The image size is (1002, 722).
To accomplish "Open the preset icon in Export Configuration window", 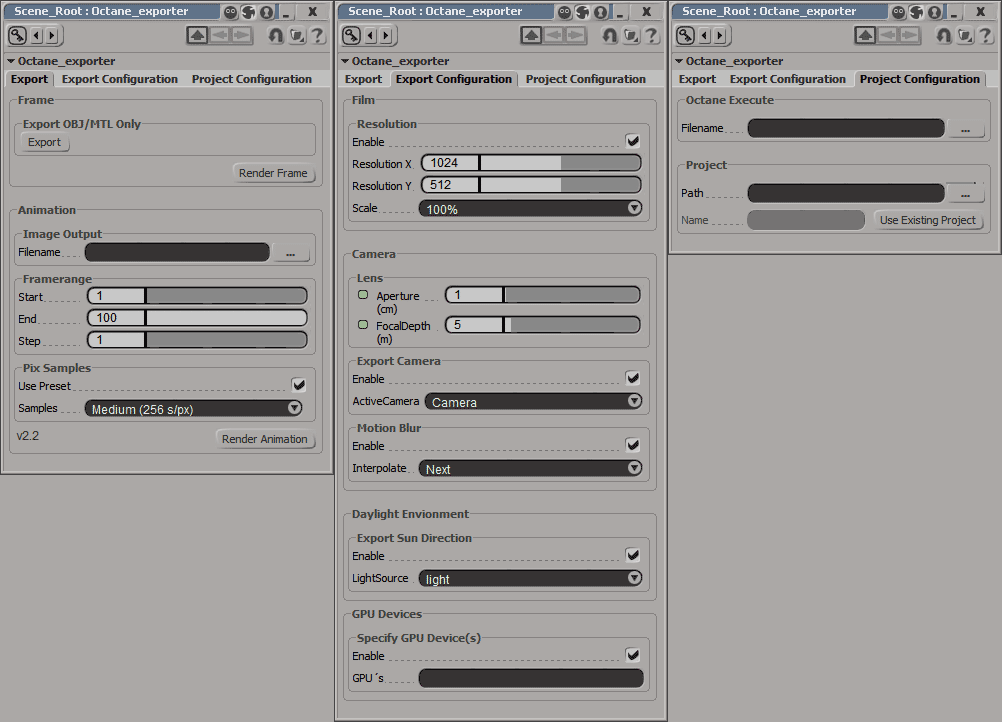I will pyautogui.click(x=631, y=35).
